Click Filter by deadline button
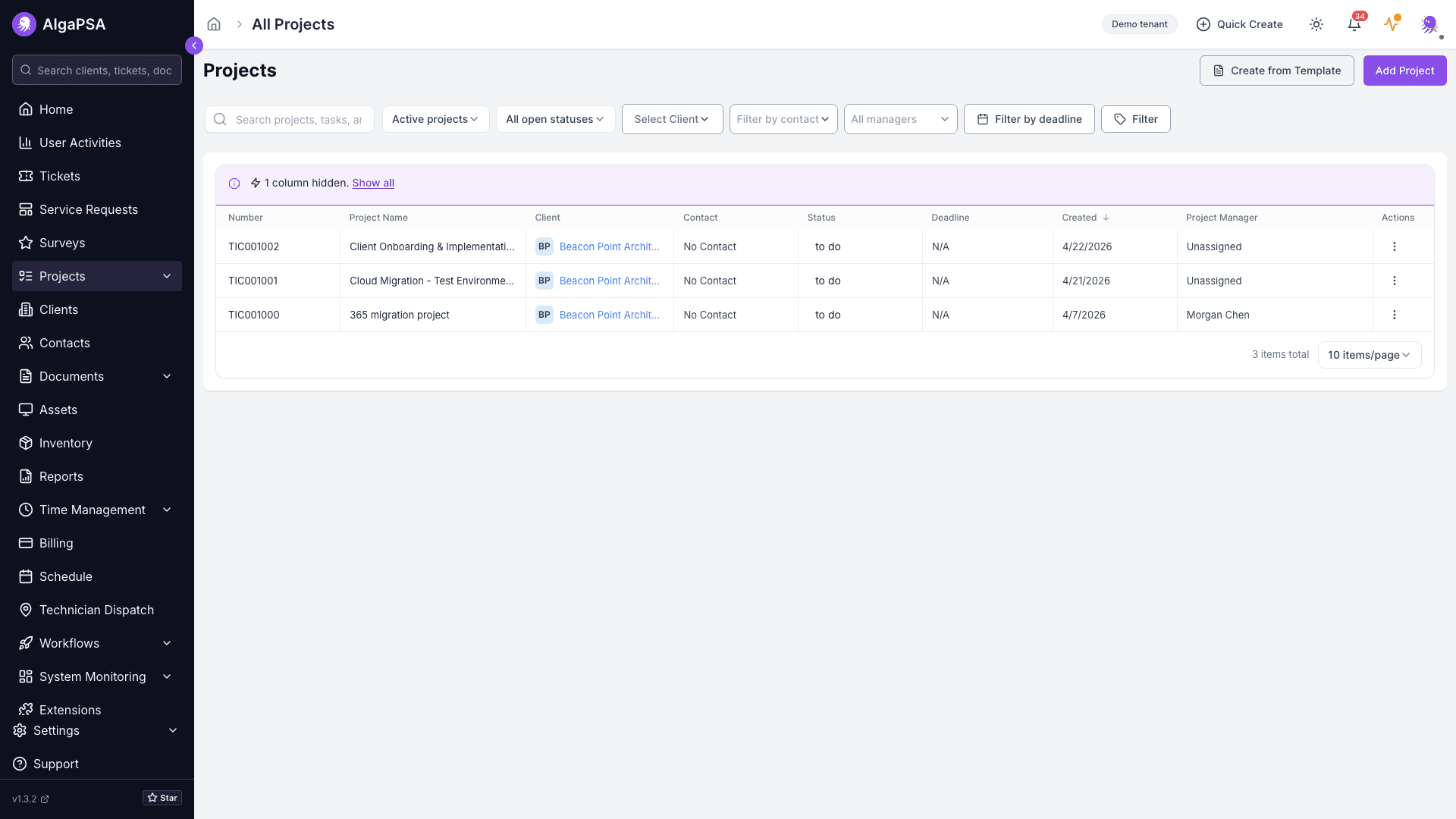Viewport: 1456px width, 819px height. (x=1029, y=119)
